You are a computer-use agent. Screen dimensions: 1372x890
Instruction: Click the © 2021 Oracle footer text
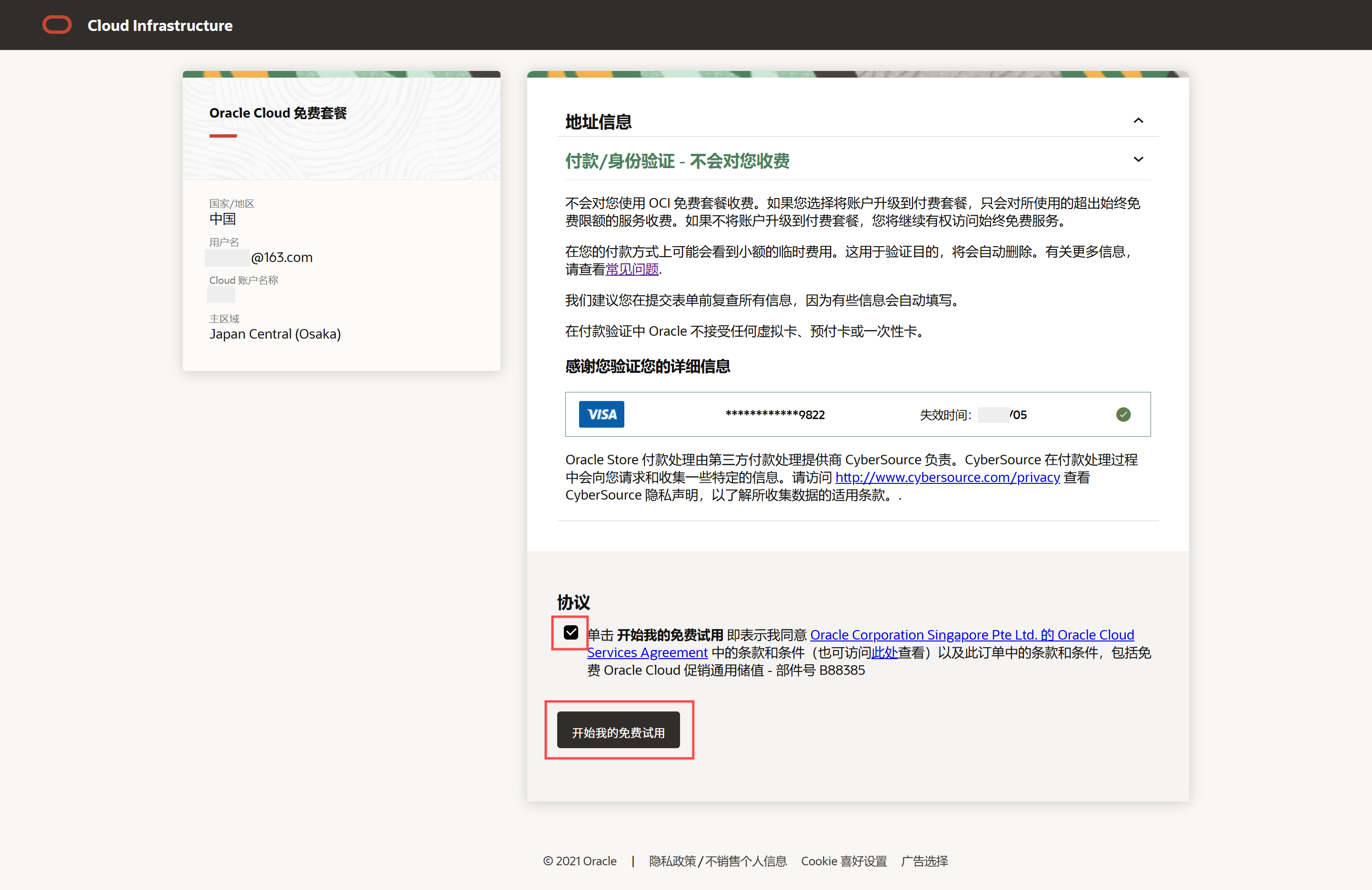[580, 860]
